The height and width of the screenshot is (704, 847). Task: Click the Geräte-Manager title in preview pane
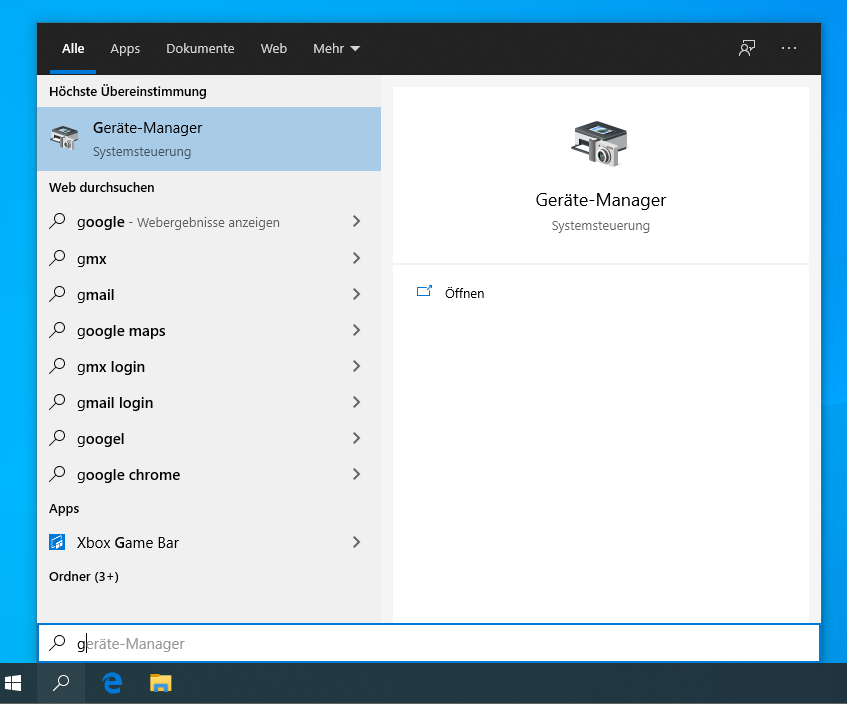click(x=600, y=200)
